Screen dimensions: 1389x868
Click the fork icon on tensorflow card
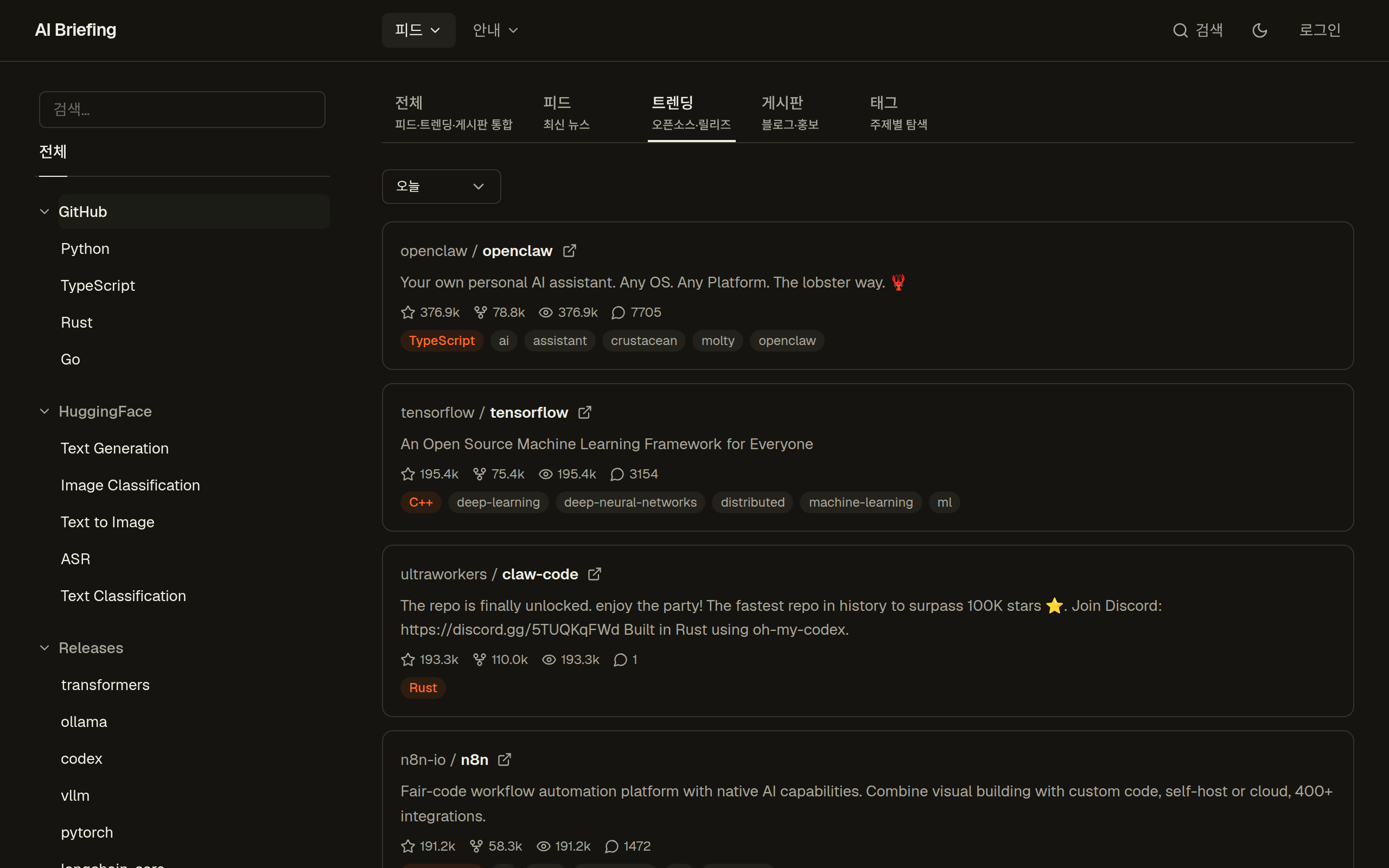tap(479, 474)
